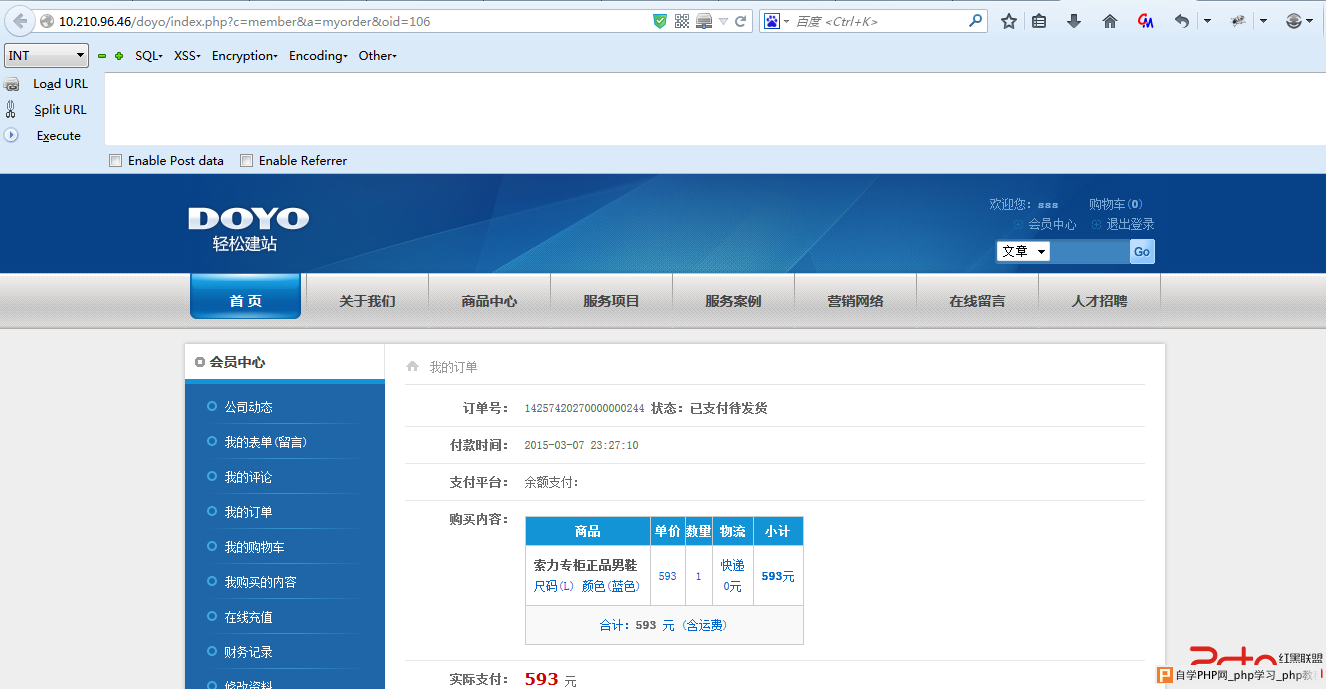Open the QR code icon in address bar
Viewport: 1326px width, 689px height.
[x=682, y=21]
